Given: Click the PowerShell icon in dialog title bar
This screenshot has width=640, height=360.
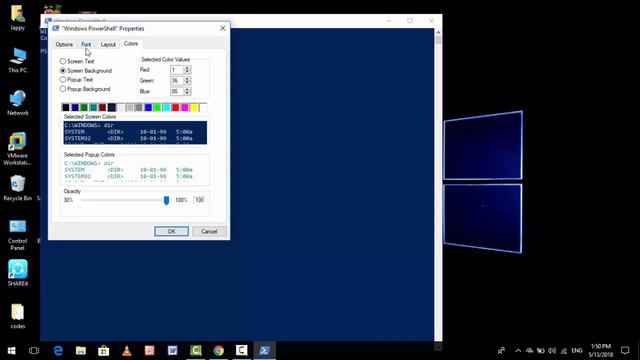Looking at the screenshot, I should point(56,28).
